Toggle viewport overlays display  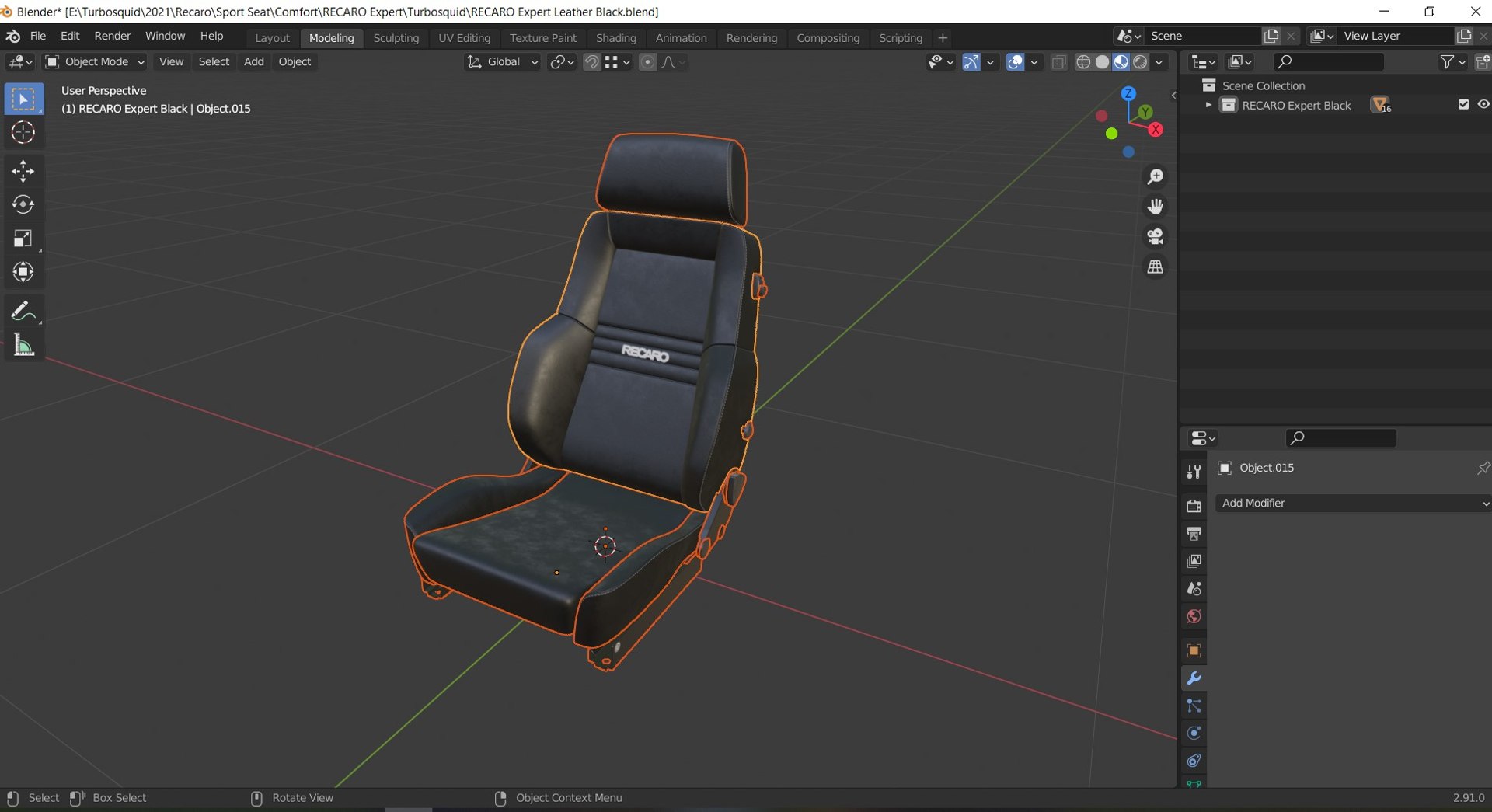point(1015,62)
